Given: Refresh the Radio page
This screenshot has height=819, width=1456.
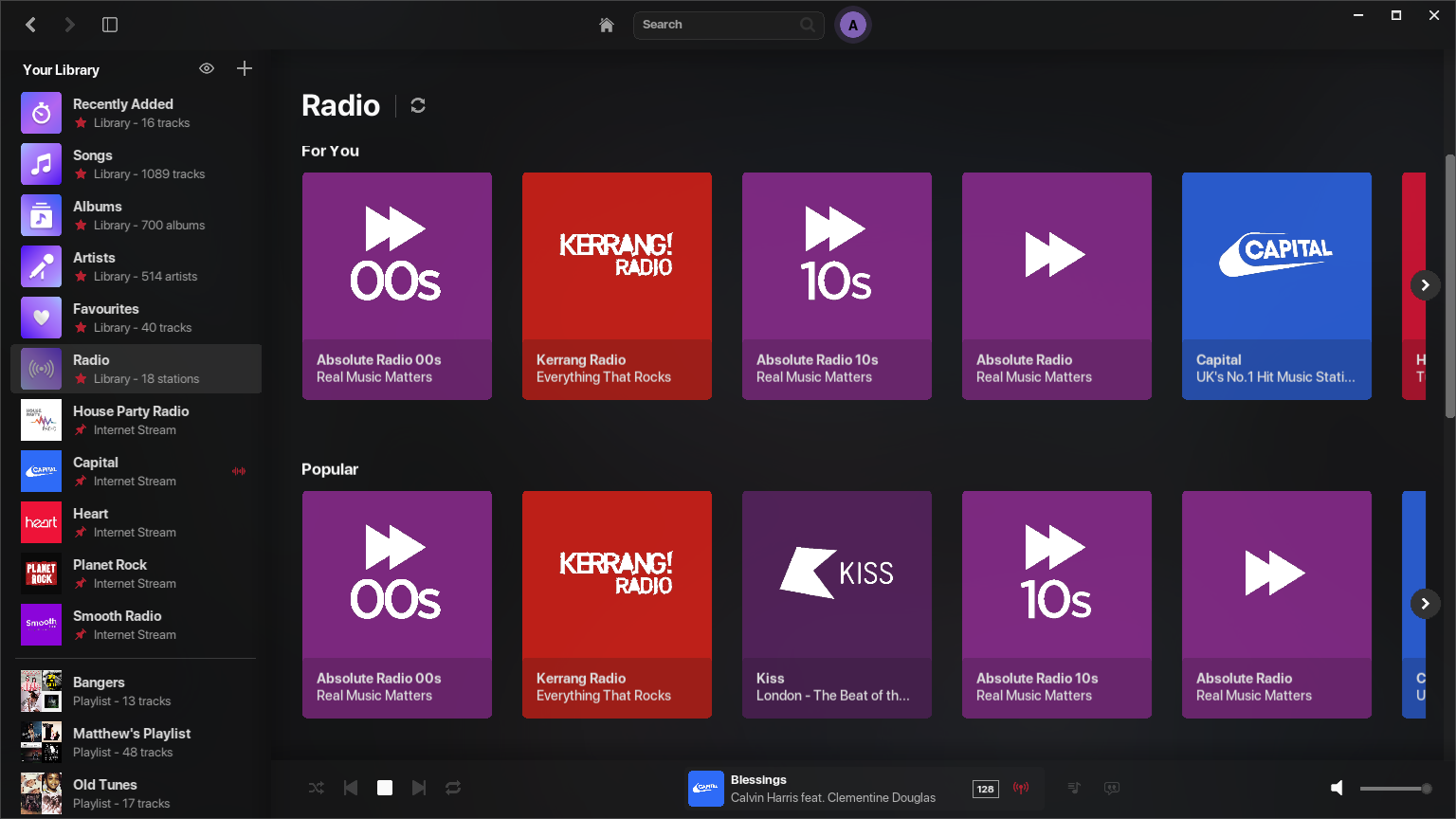Looking at the screenshot, I should 418,105.
